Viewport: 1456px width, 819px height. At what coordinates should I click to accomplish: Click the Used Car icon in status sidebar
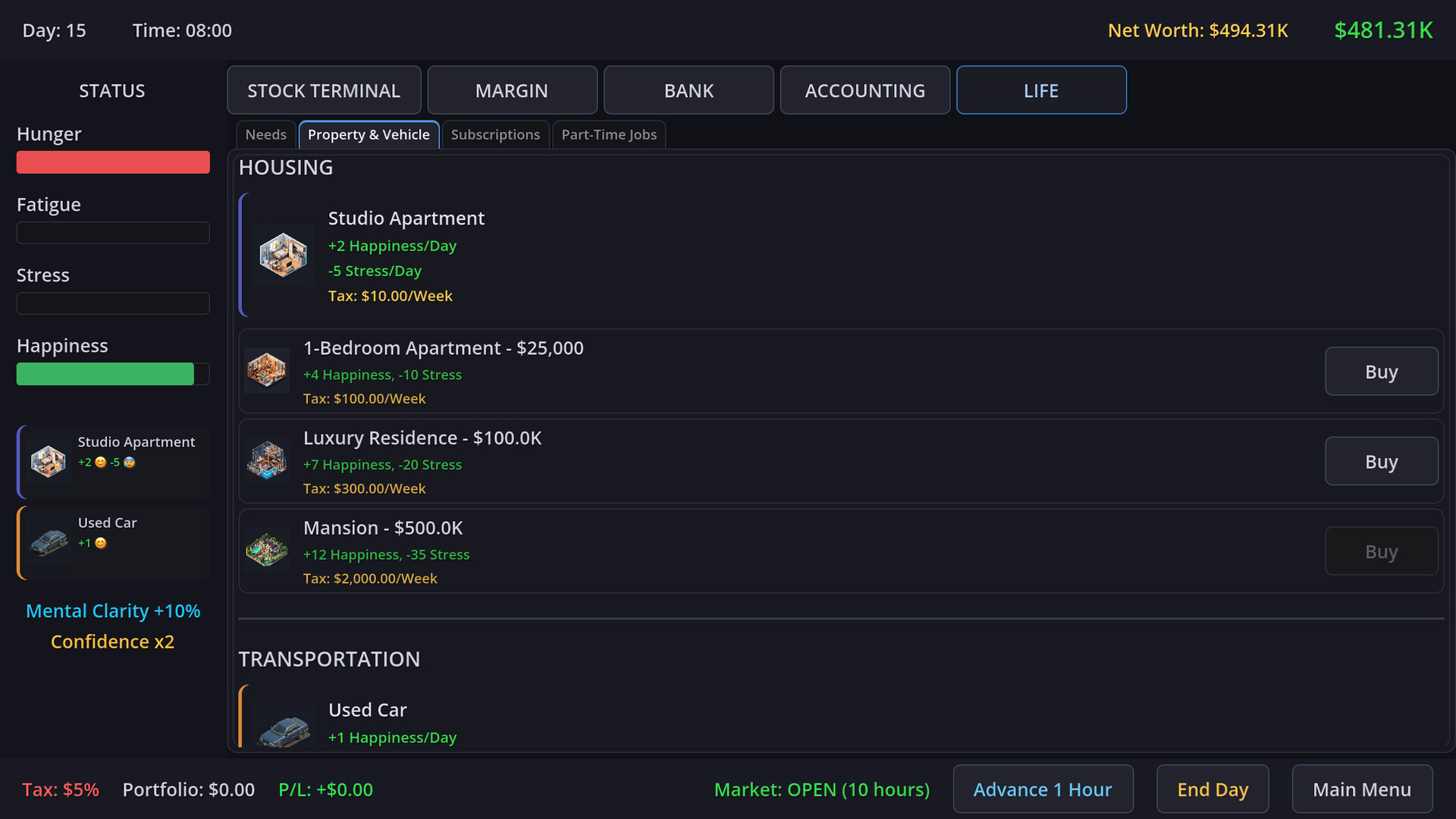click(49, 542)
